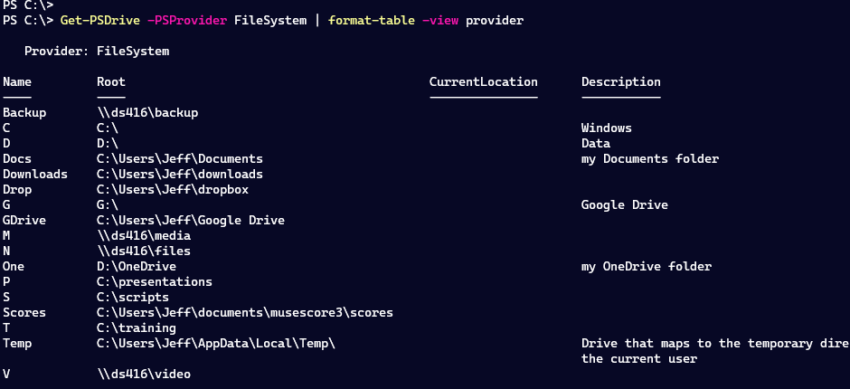Click C:\Users\Jeff\Documents path
Viewport: 850px width, 389px height.
click(x=180, y=159)
